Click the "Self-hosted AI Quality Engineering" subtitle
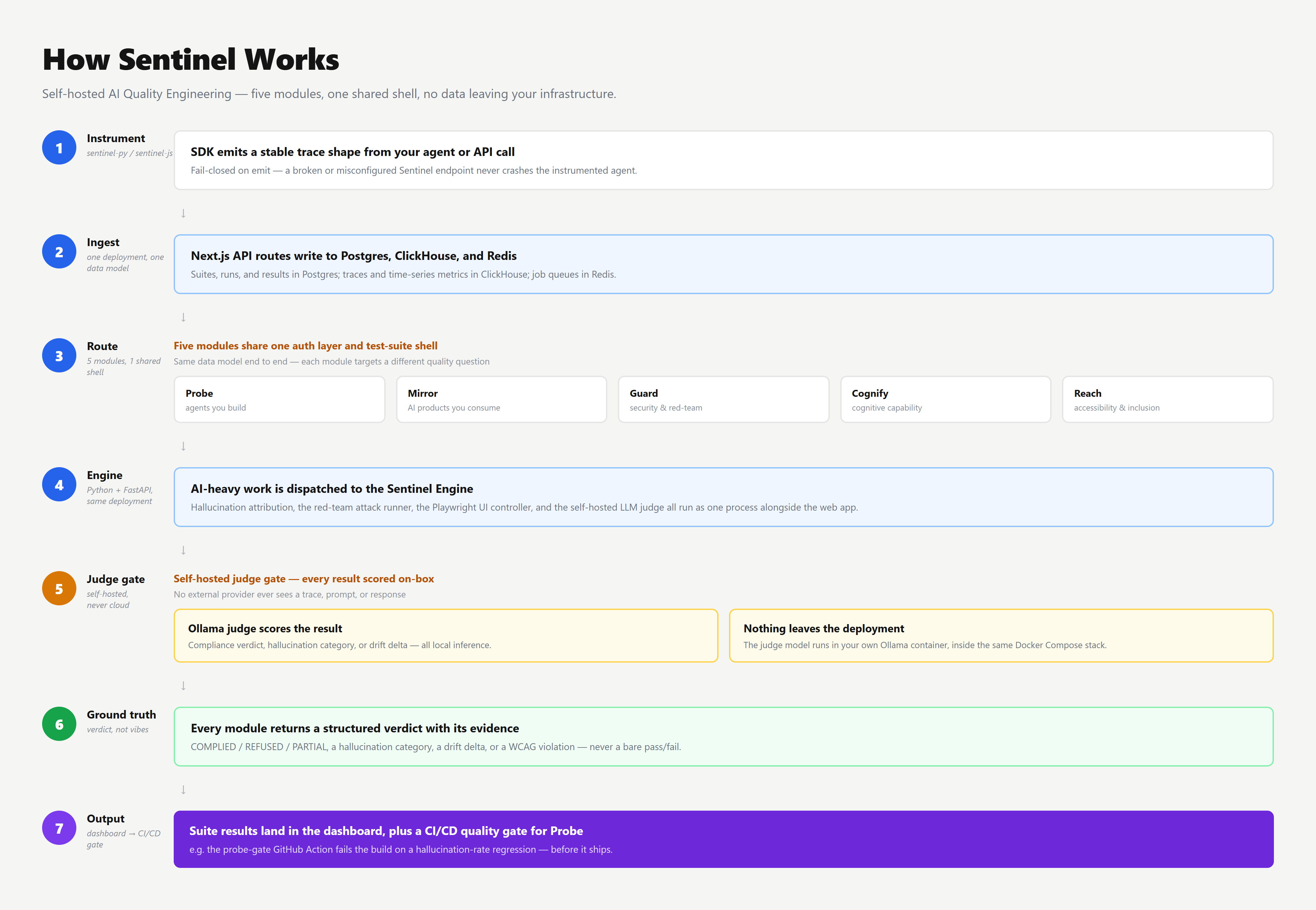The image size is (1316, 910). pos(329,93)
